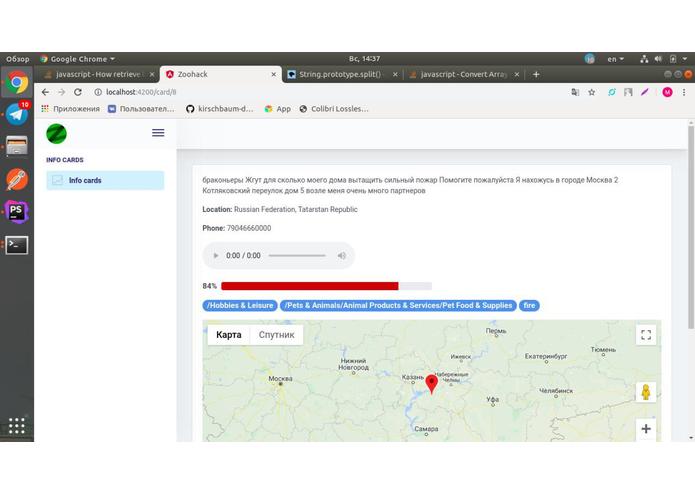Open the system network tray icon

(x=644, y=59)
